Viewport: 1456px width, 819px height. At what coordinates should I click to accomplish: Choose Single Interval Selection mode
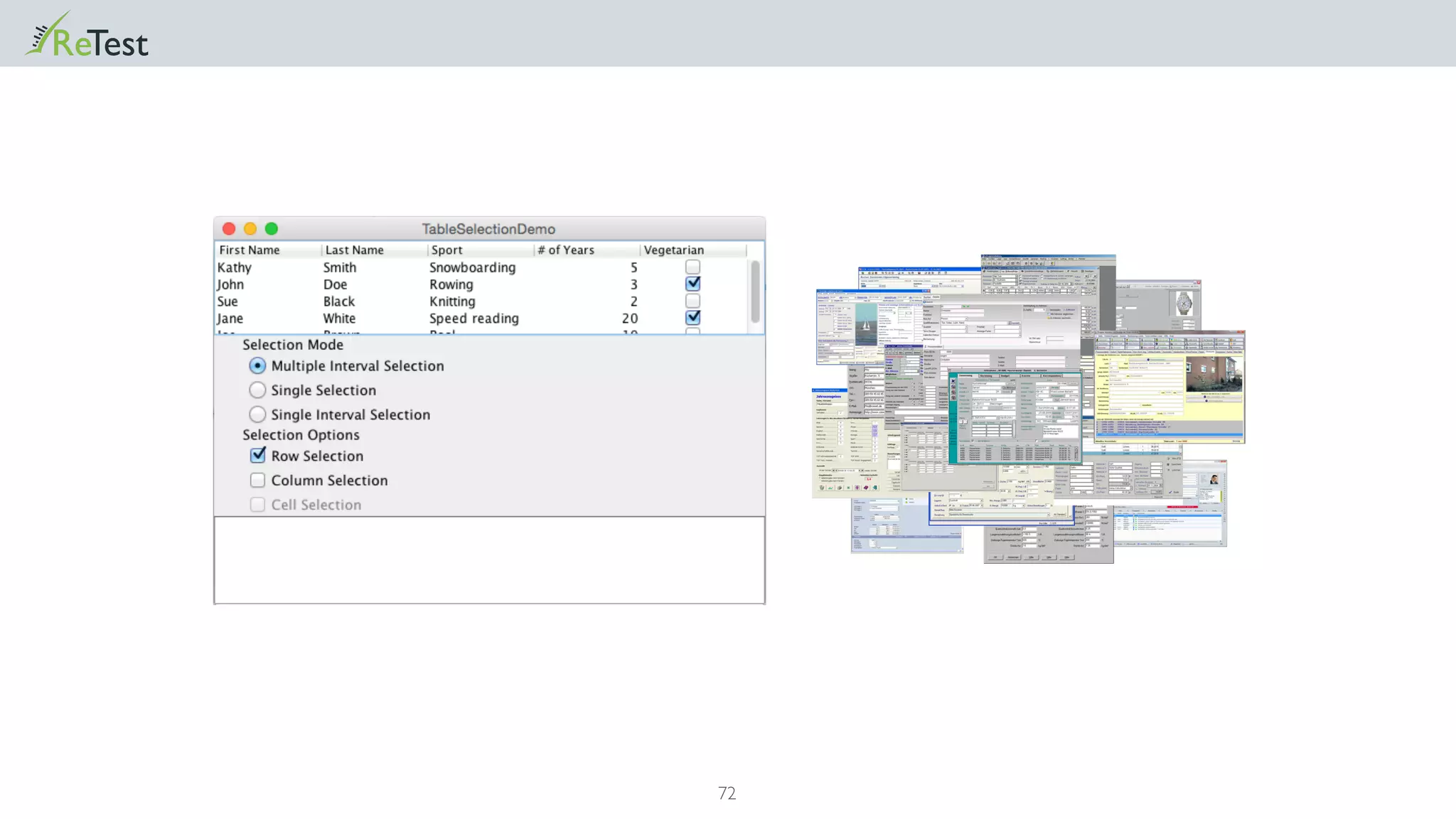257,414
